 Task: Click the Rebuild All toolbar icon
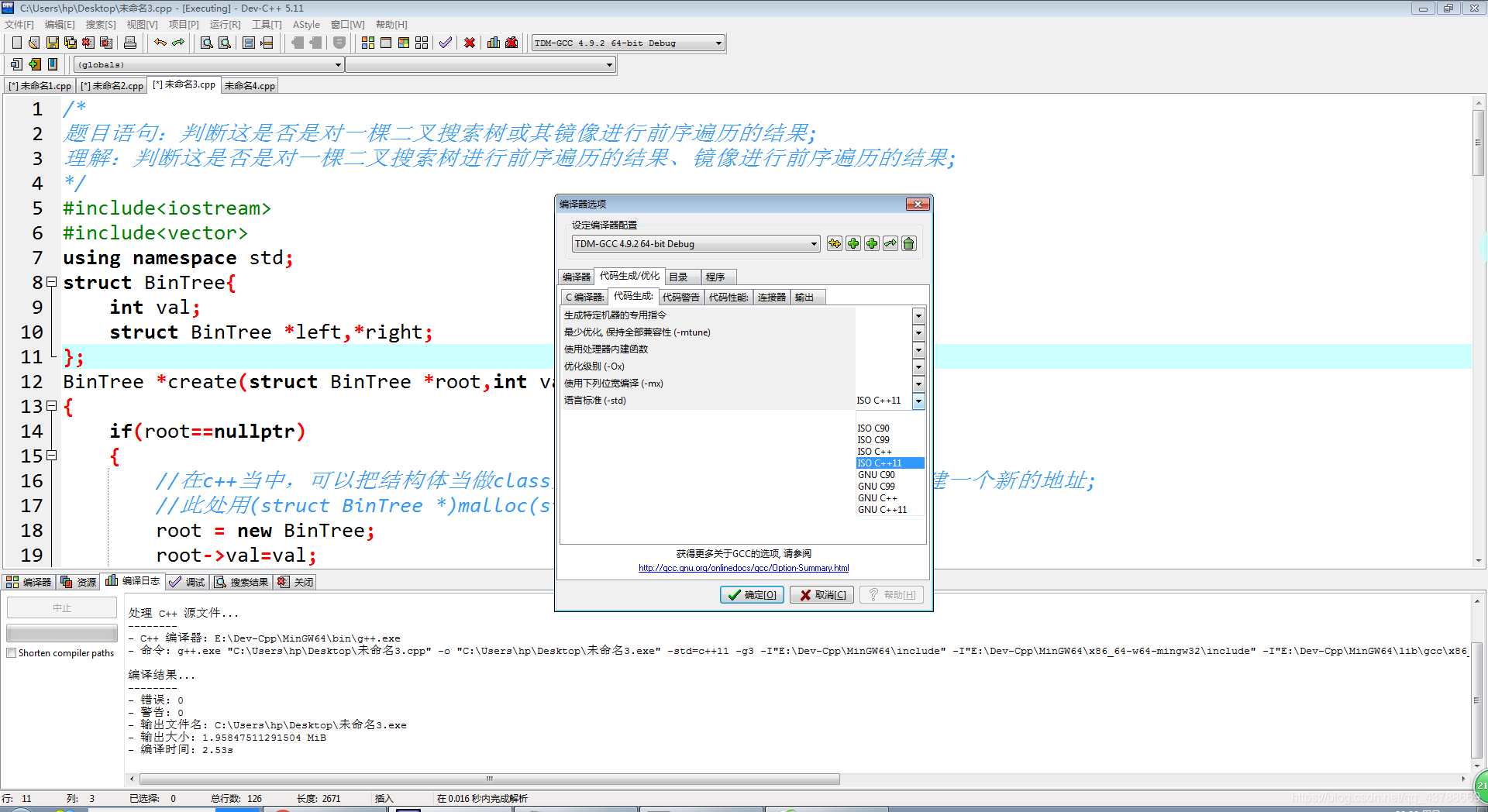pos(422,43)
